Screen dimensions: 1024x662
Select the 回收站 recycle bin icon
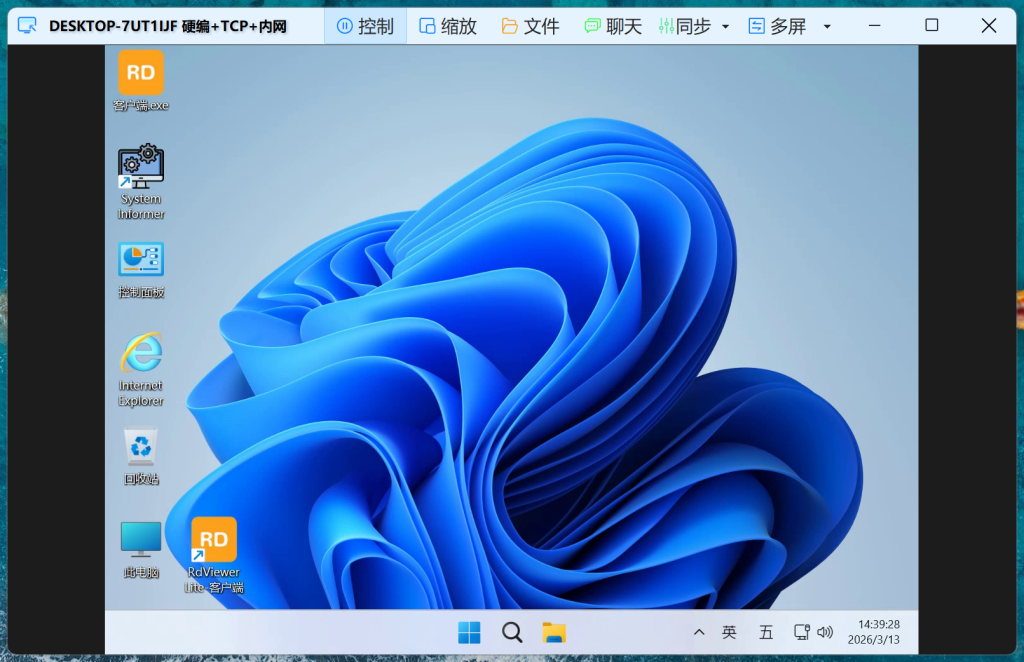point(141,448)
